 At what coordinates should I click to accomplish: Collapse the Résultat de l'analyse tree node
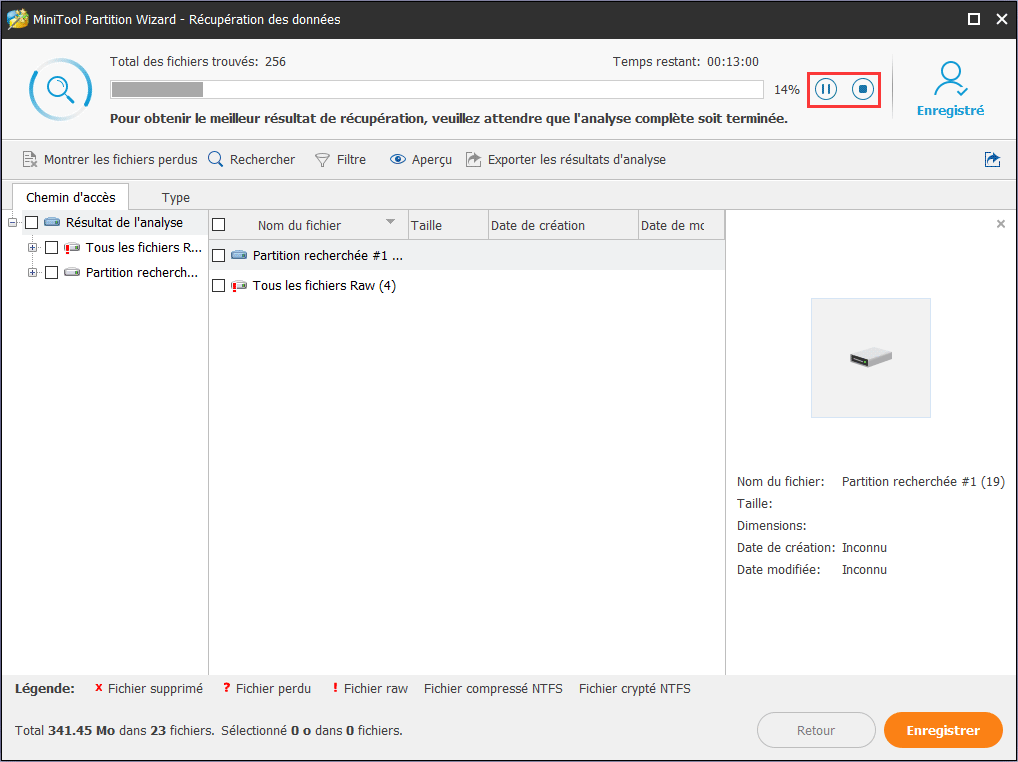tap(12, 223)
